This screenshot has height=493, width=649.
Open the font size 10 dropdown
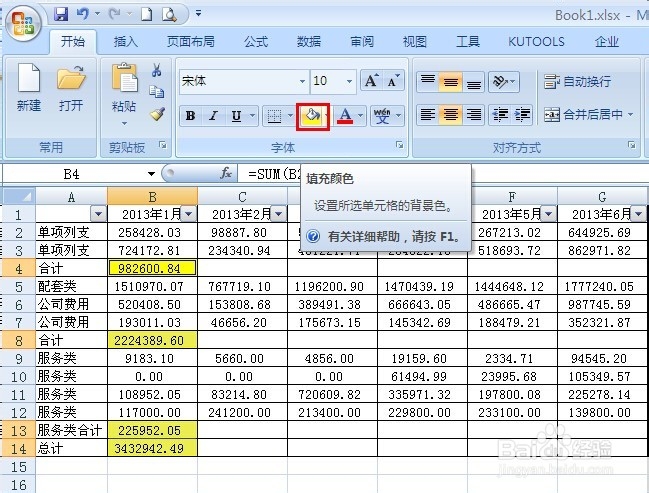tap(349, 81)
